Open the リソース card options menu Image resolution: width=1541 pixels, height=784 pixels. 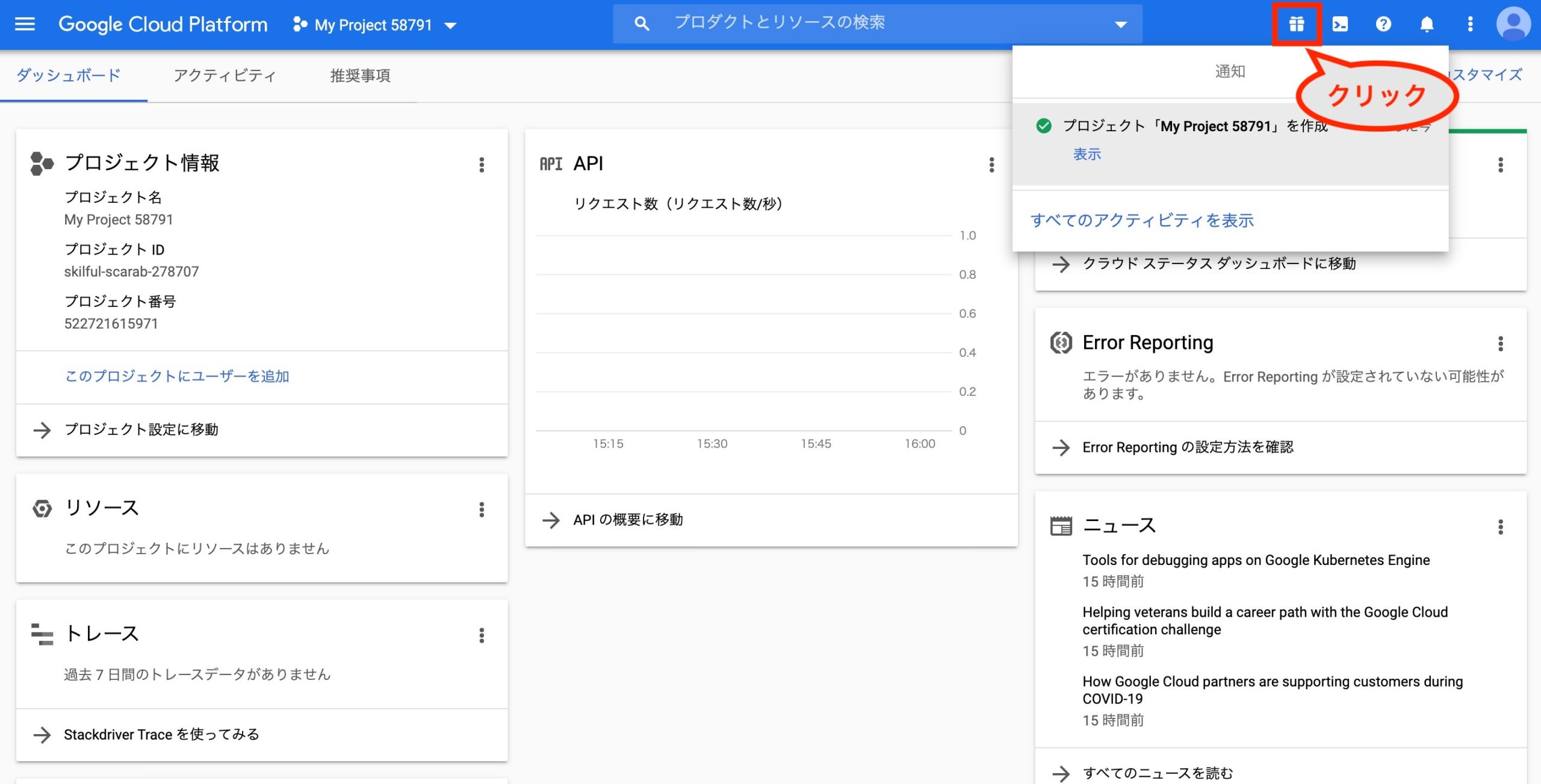[x=482, y=510]
